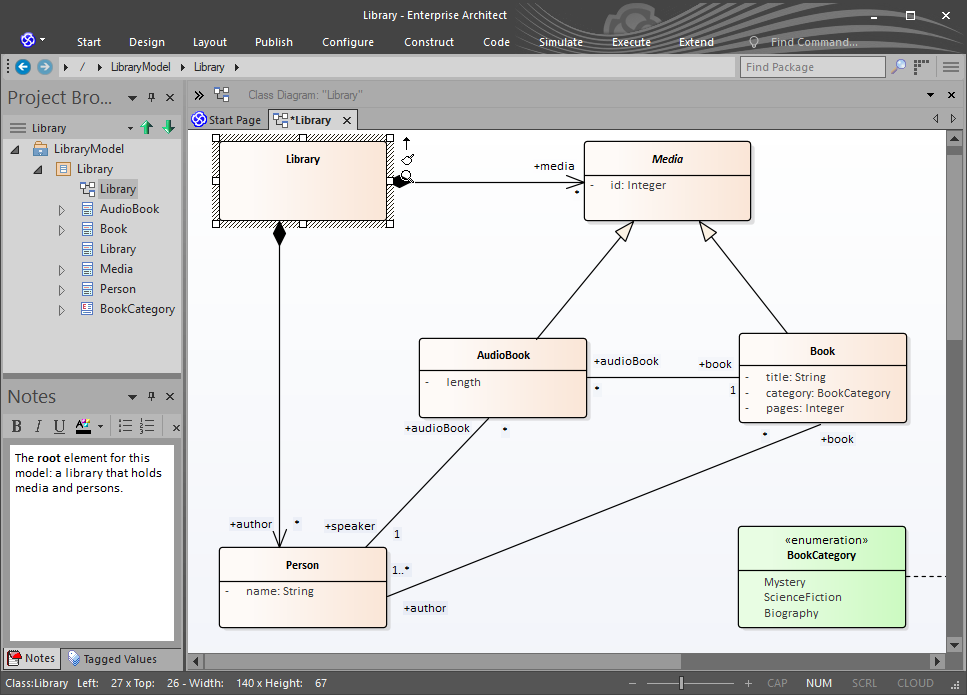Move item down with green arrow
Viewport: 967px width, 695px height.
pyautogui.click(x=168, y=128)
